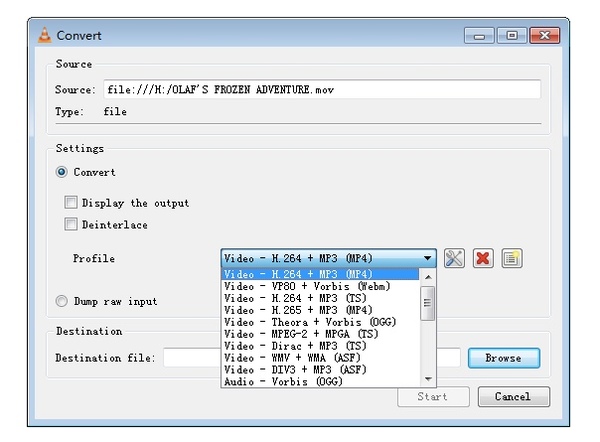Click the Start button
The image size is (600, 442).
433,396
